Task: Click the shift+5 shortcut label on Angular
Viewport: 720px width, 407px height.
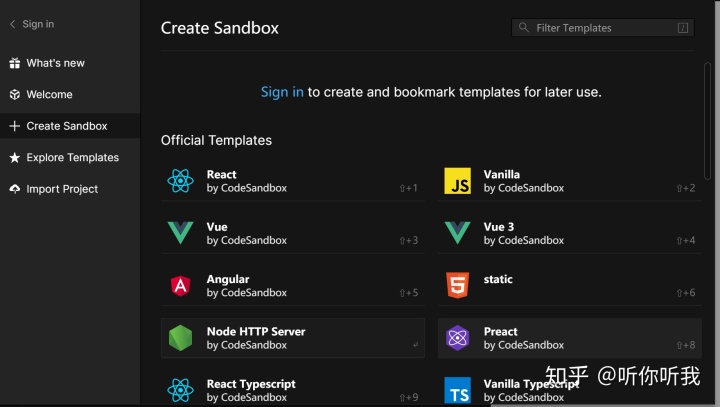Action: tap(408, 293)
